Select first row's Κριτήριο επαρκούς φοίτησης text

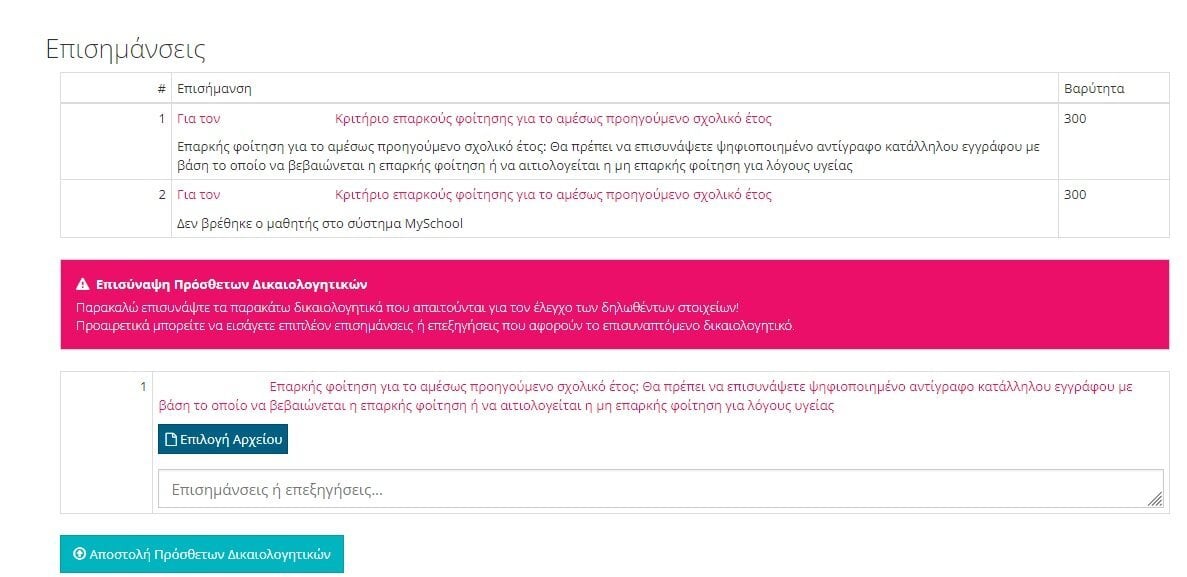point(553,119)
